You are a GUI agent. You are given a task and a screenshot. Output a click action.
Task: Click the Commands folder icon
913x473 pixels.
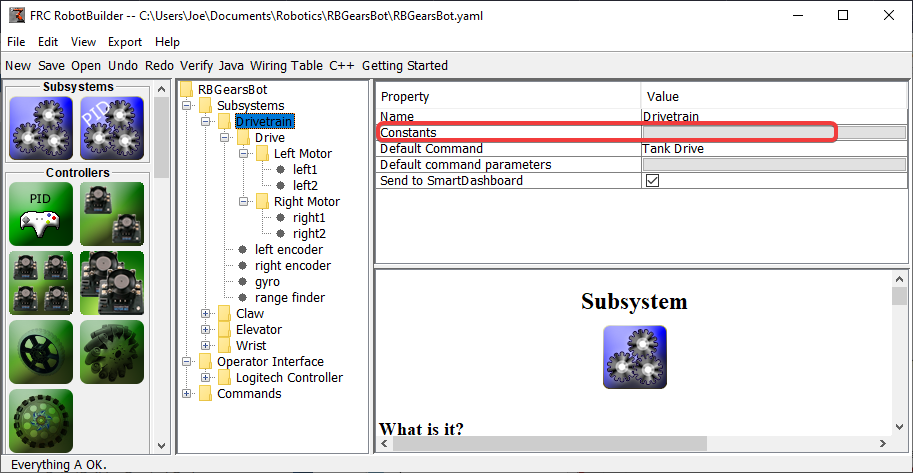tap(206, 394)
